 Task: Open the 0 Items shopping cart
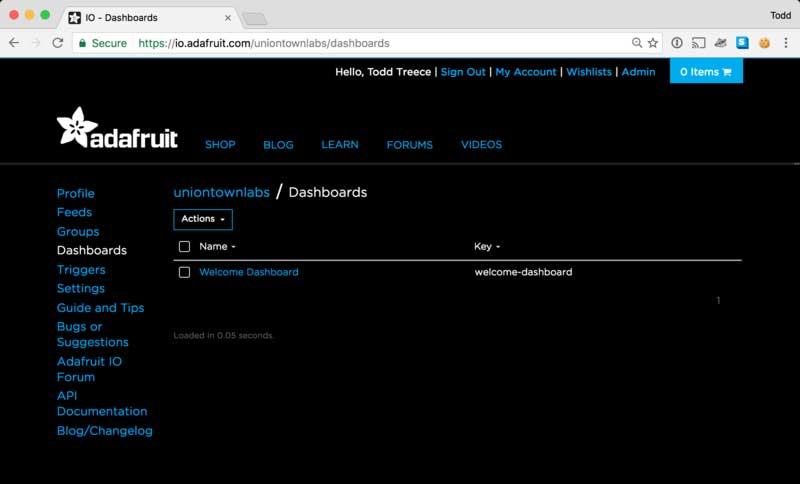coord(706,72)
